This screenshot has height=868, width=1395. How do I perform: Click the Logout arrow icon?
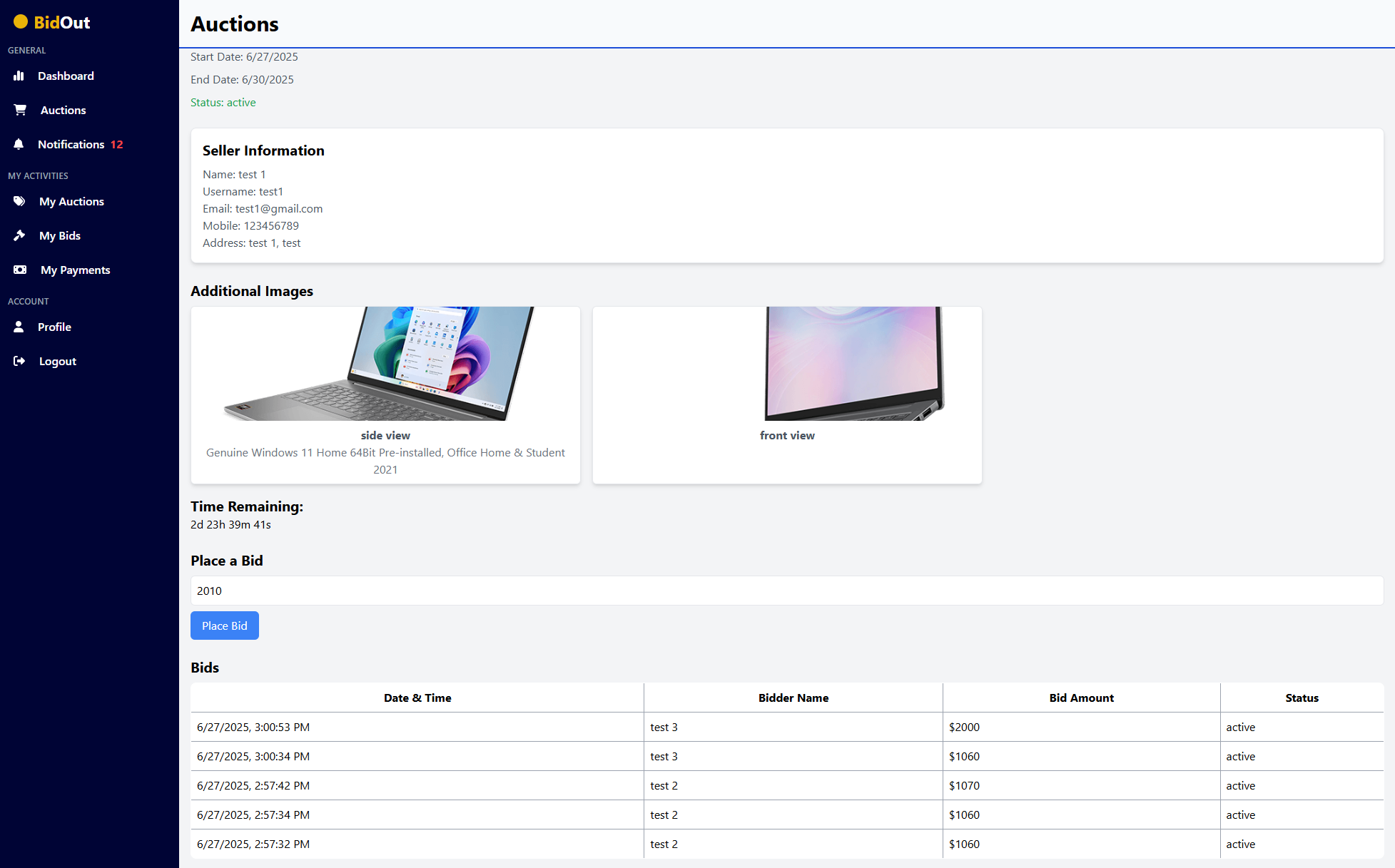pyautogui.click(x=19, y=361)
